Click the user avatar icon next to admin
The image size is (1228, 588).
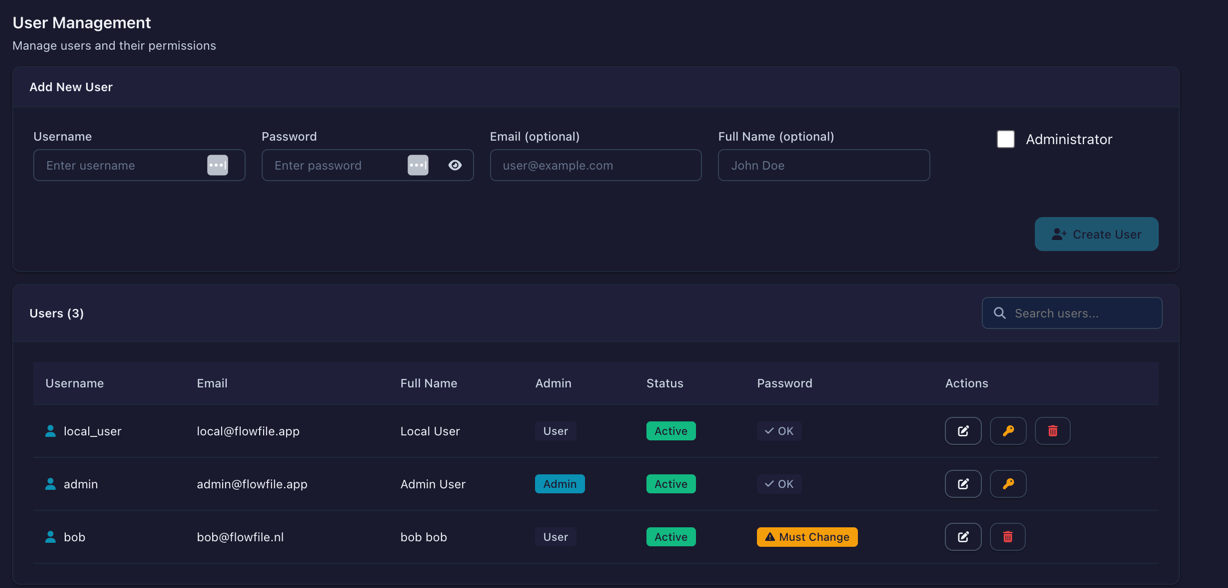point(50,483)
